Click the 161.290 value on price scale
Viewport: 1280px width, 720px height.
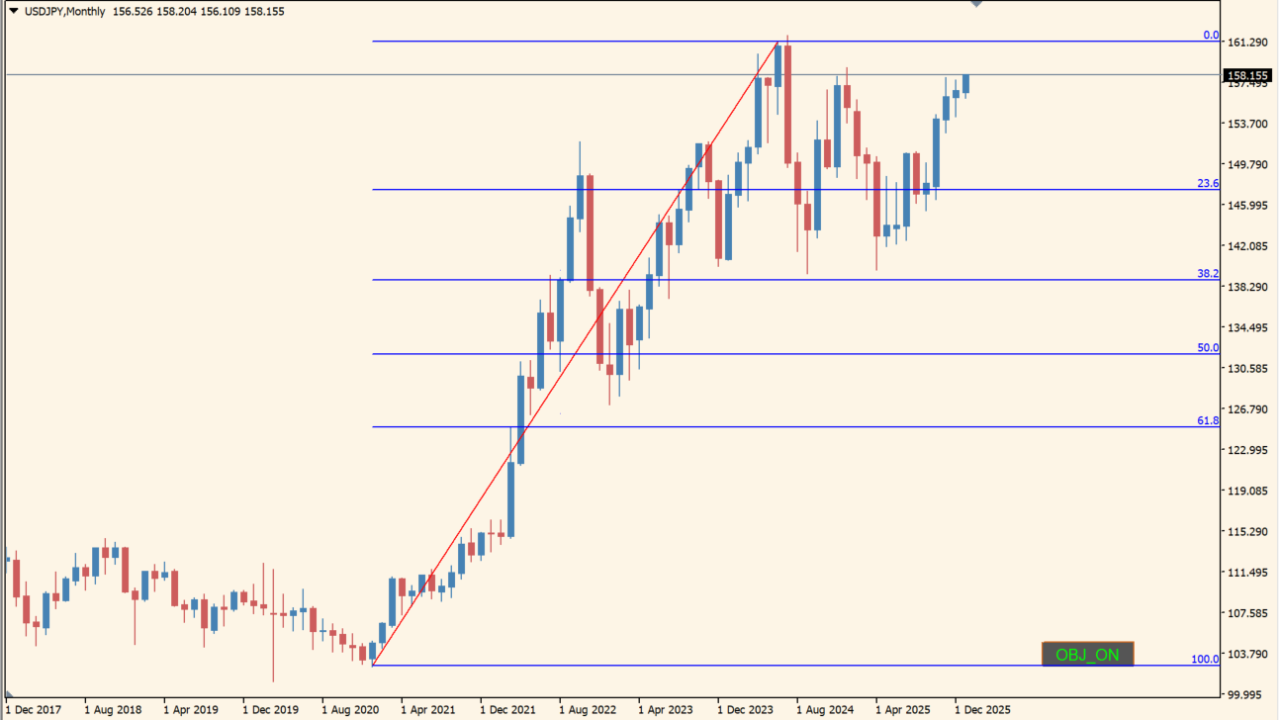1247,42
